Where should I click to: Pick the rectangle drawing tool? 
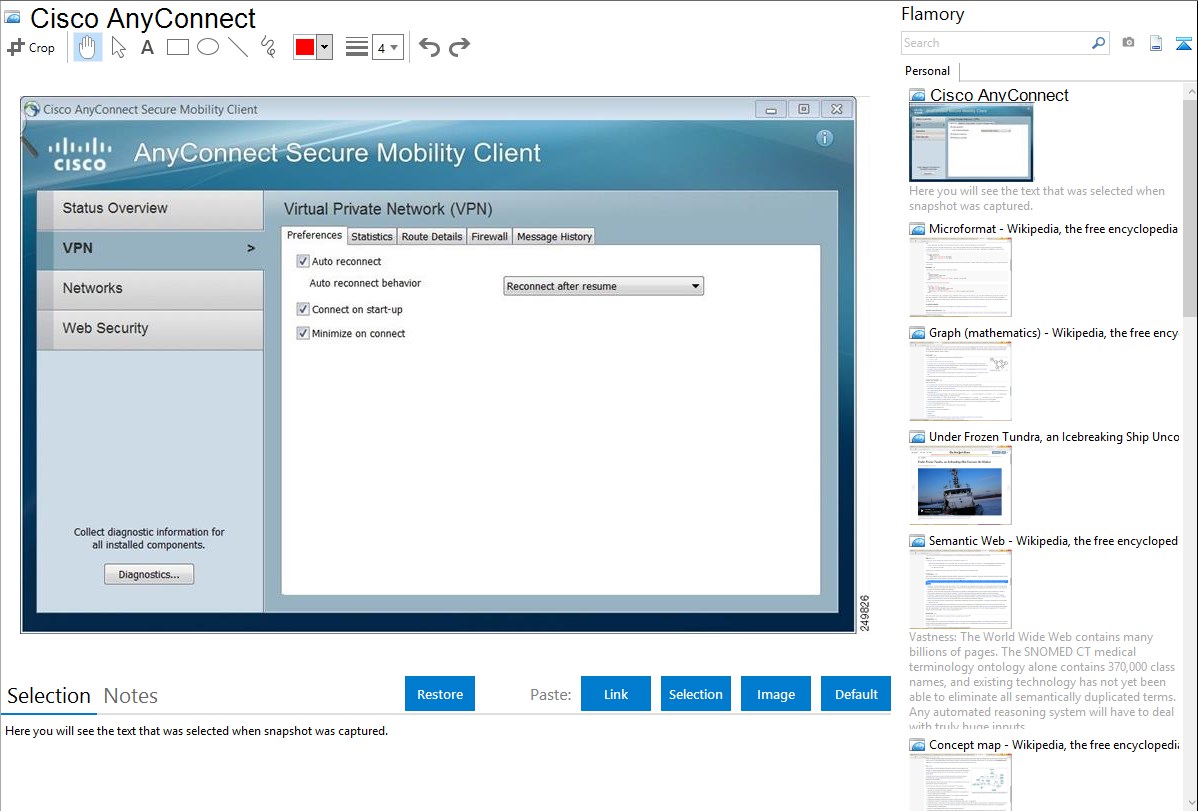pyautogui.click(x=177, y=47)
